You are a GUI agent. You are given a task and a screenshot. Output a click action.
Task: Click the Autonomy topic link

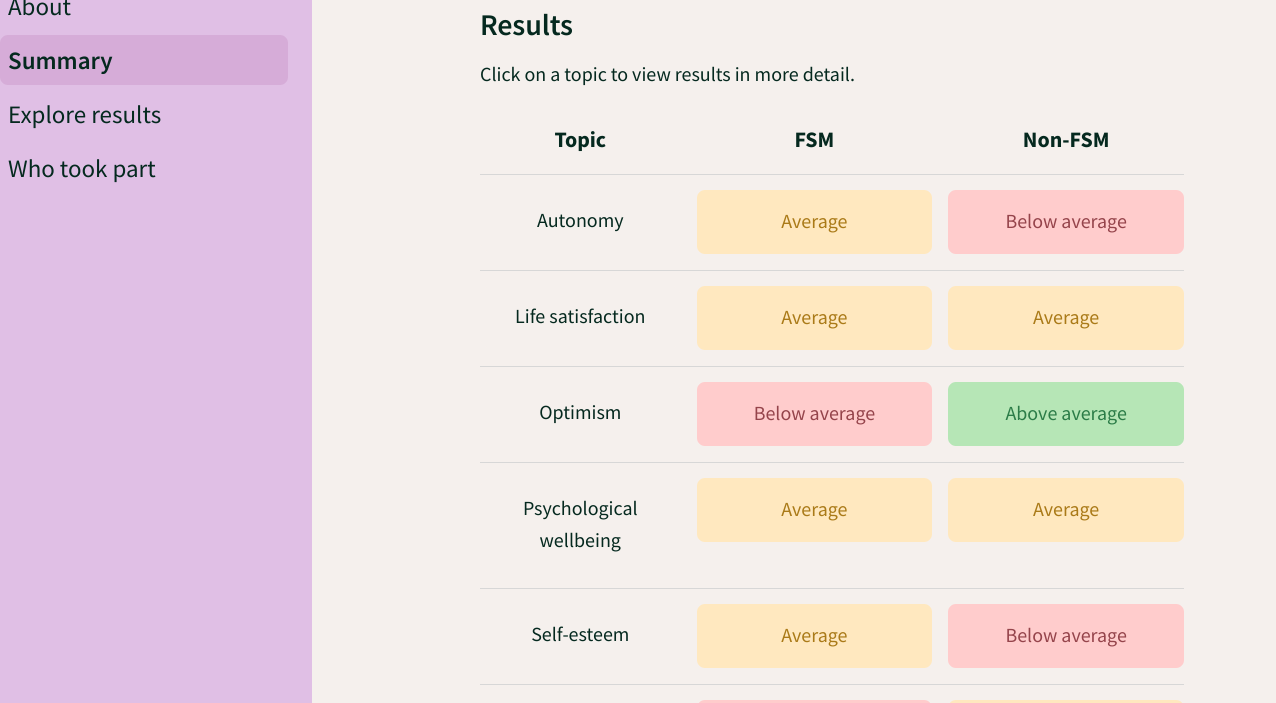(x=580, y=221)
